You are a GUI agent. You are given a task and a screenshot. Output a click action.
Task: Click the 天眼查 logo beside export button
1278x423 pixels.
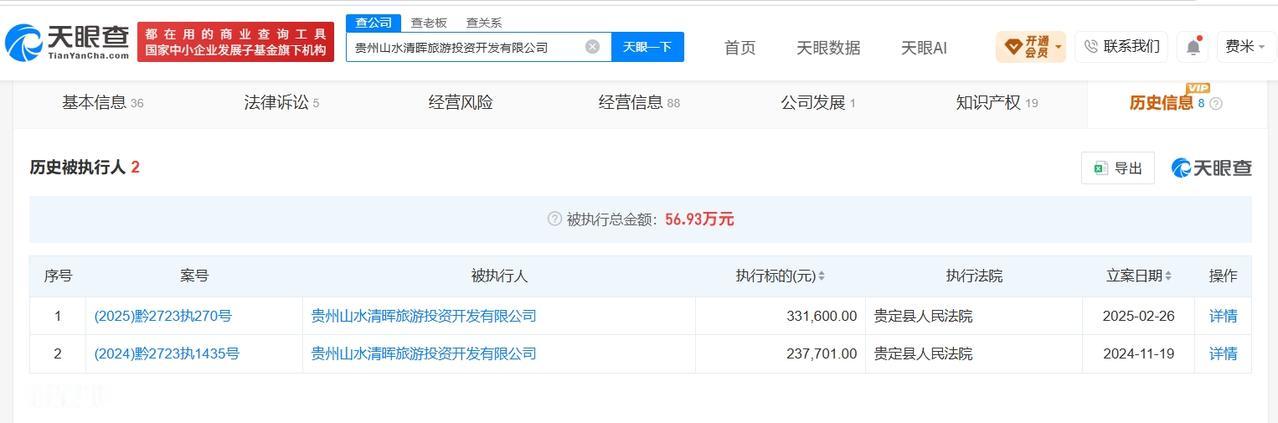tap(1211, 168)
